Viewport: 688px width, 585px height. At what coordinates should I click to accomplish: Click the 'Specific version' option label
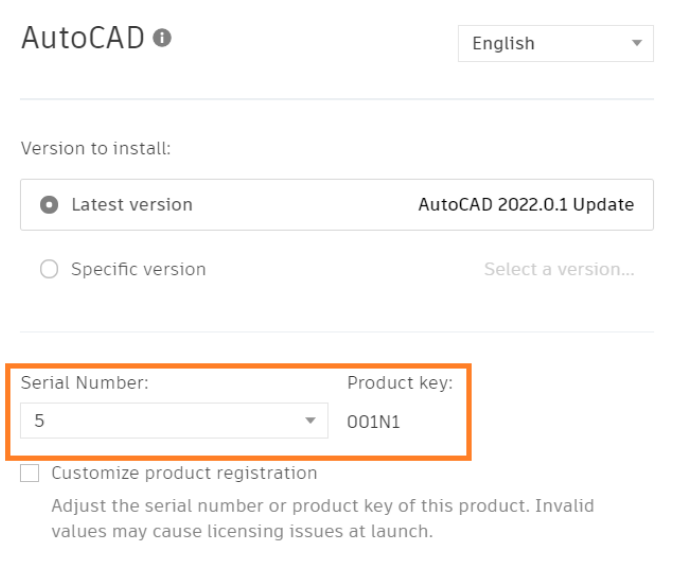point(138,270)
